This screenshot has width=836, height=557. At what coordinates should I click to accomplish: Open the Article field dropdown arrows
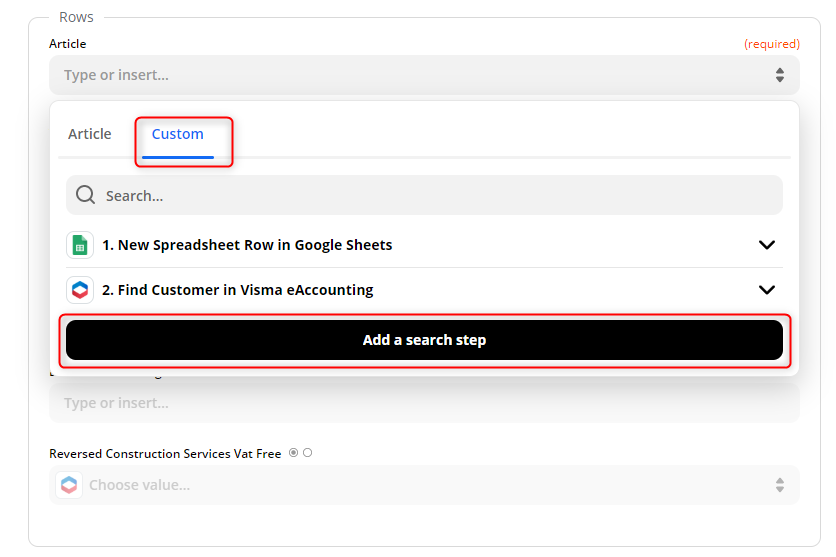coord(779,75)
